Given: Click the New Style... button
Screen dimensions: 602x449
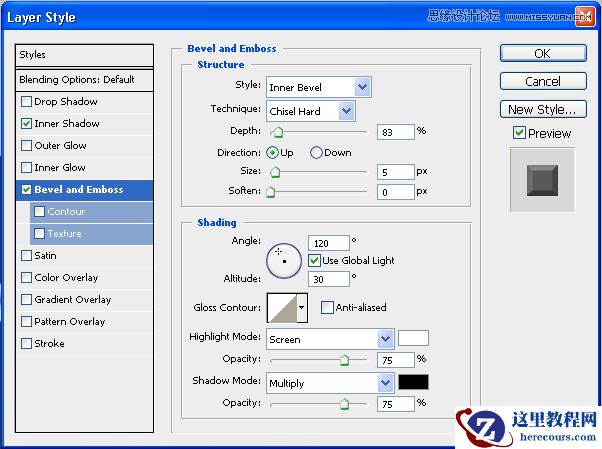Looking at the screenshot, I should click(542, 109).
